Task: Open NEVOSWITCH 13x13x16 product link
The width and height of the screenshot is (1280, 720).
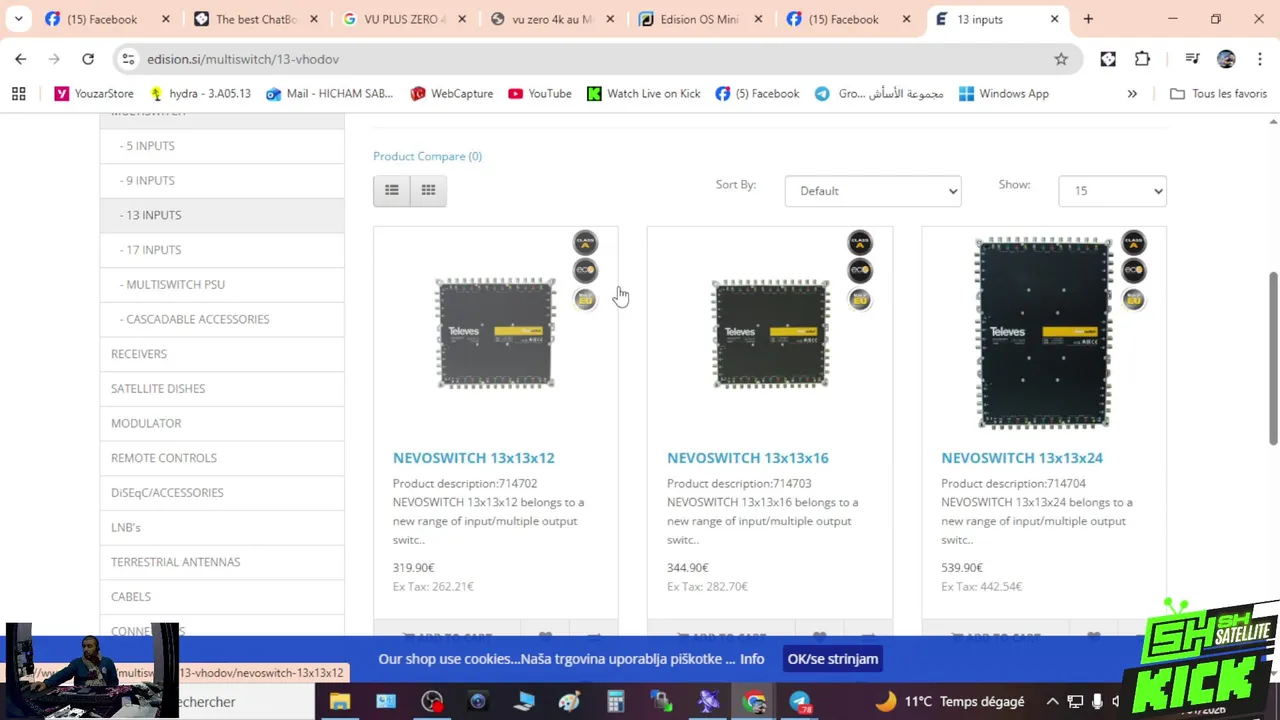Action: [747, 458]
